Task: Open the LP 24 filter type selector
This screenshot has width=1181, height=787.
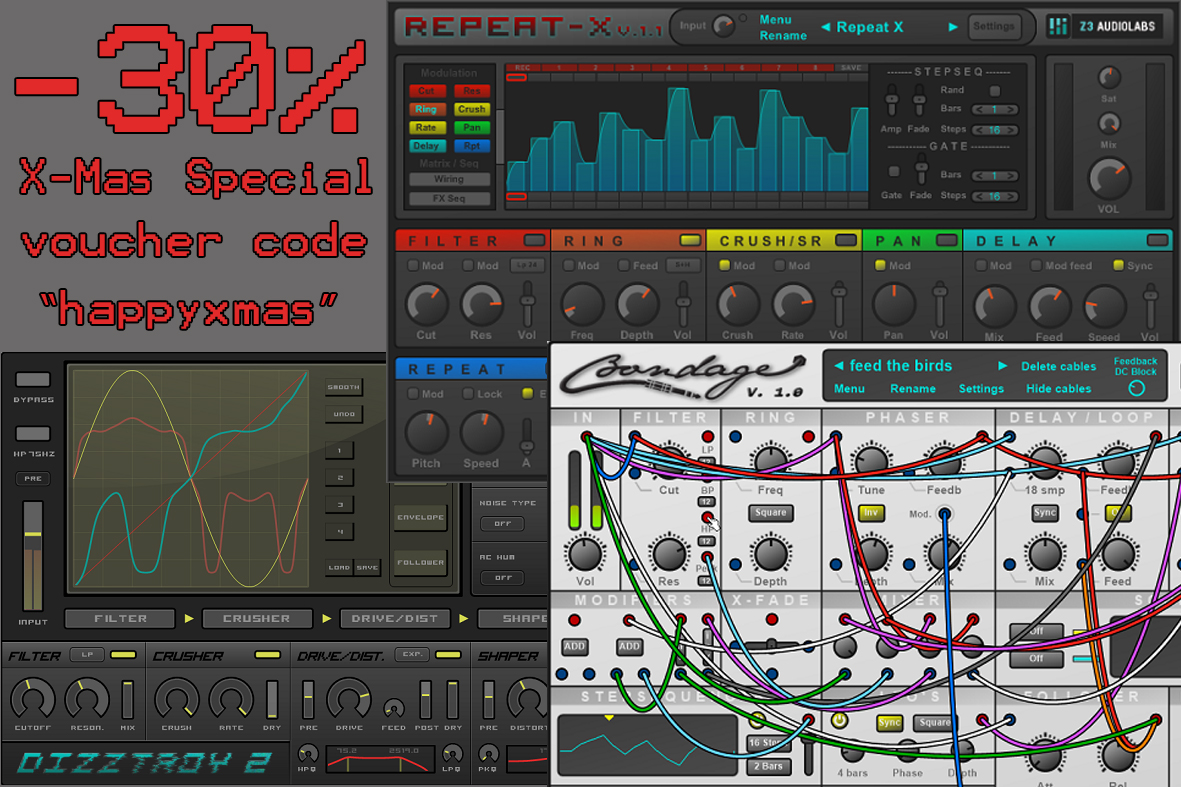Action: click(527, 265)
